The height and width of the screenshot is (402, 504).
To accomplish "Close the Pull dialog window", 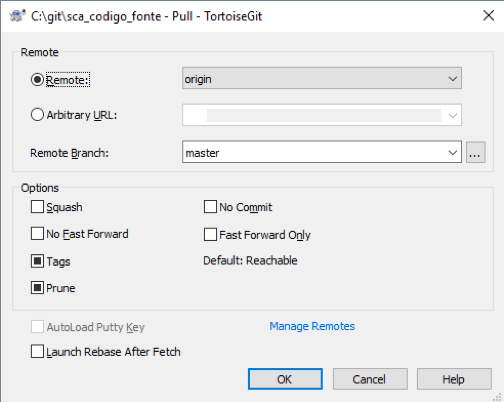I will [x=488, y=15].
